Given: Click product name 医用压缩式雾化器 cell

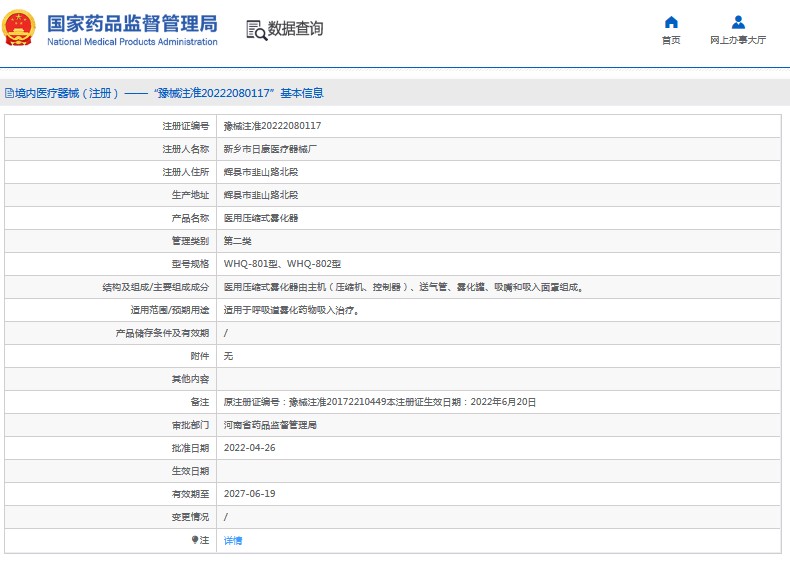Looking at the screenshot, I should (260, 218).
